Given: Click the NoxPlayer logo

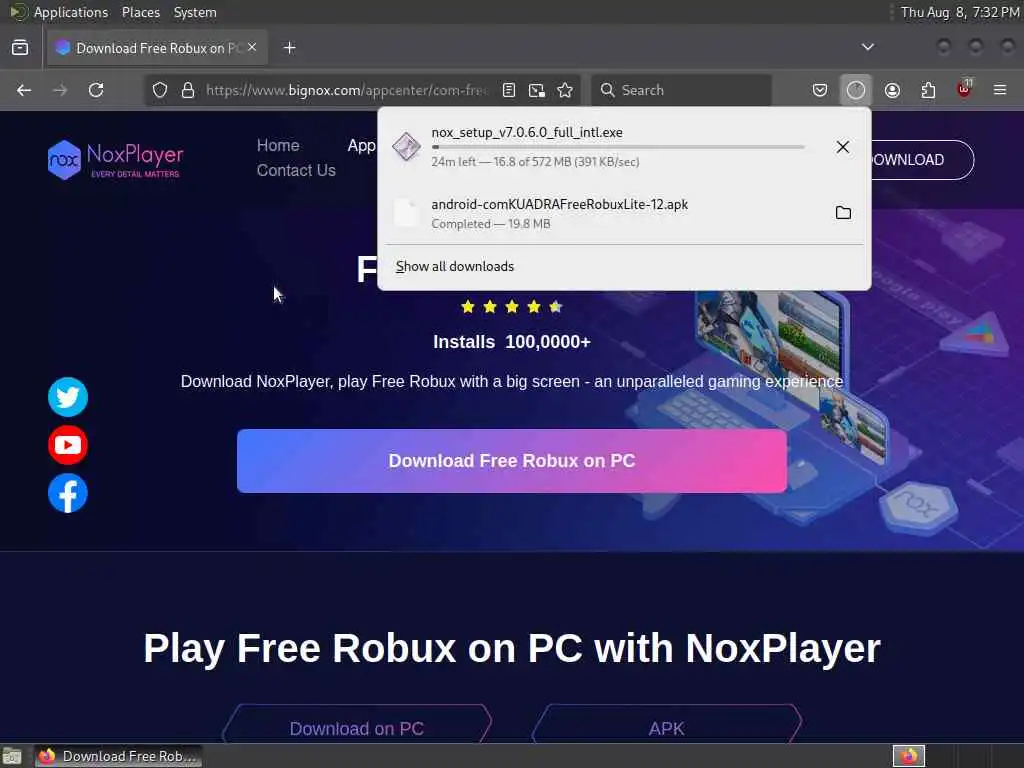Looking at the screenshot, I should (116, 159).
